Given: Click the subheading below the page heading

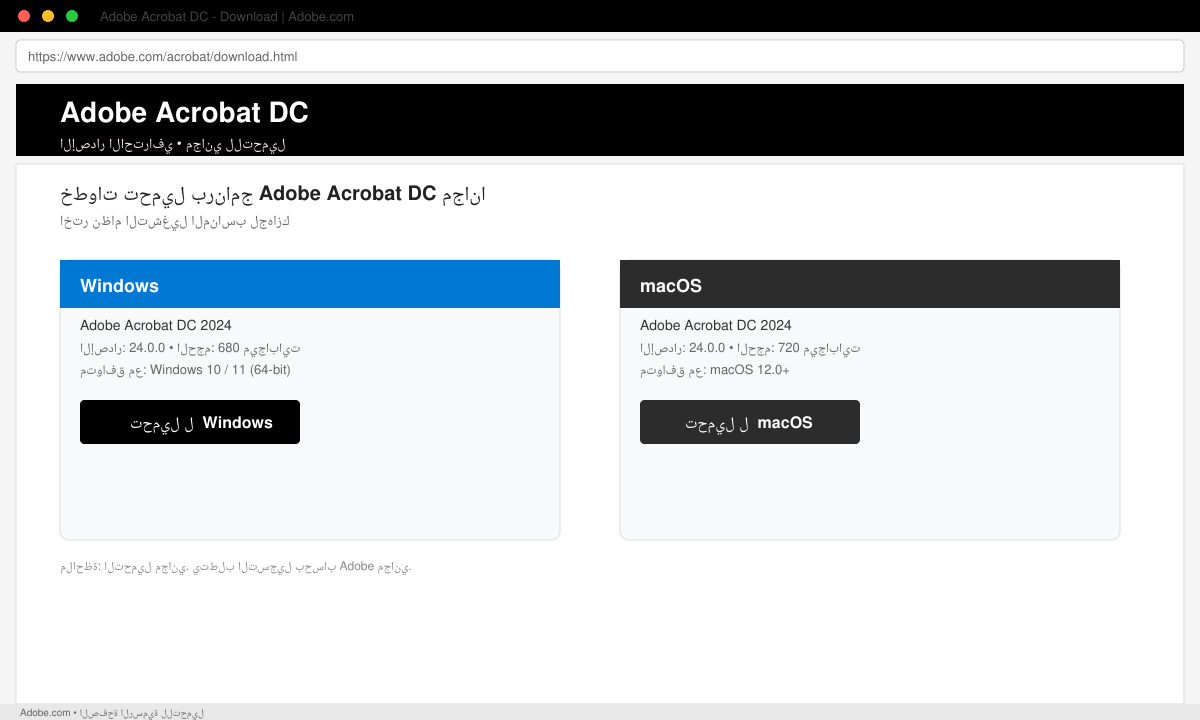Looking at the screenshot, I should click(175, 221).
